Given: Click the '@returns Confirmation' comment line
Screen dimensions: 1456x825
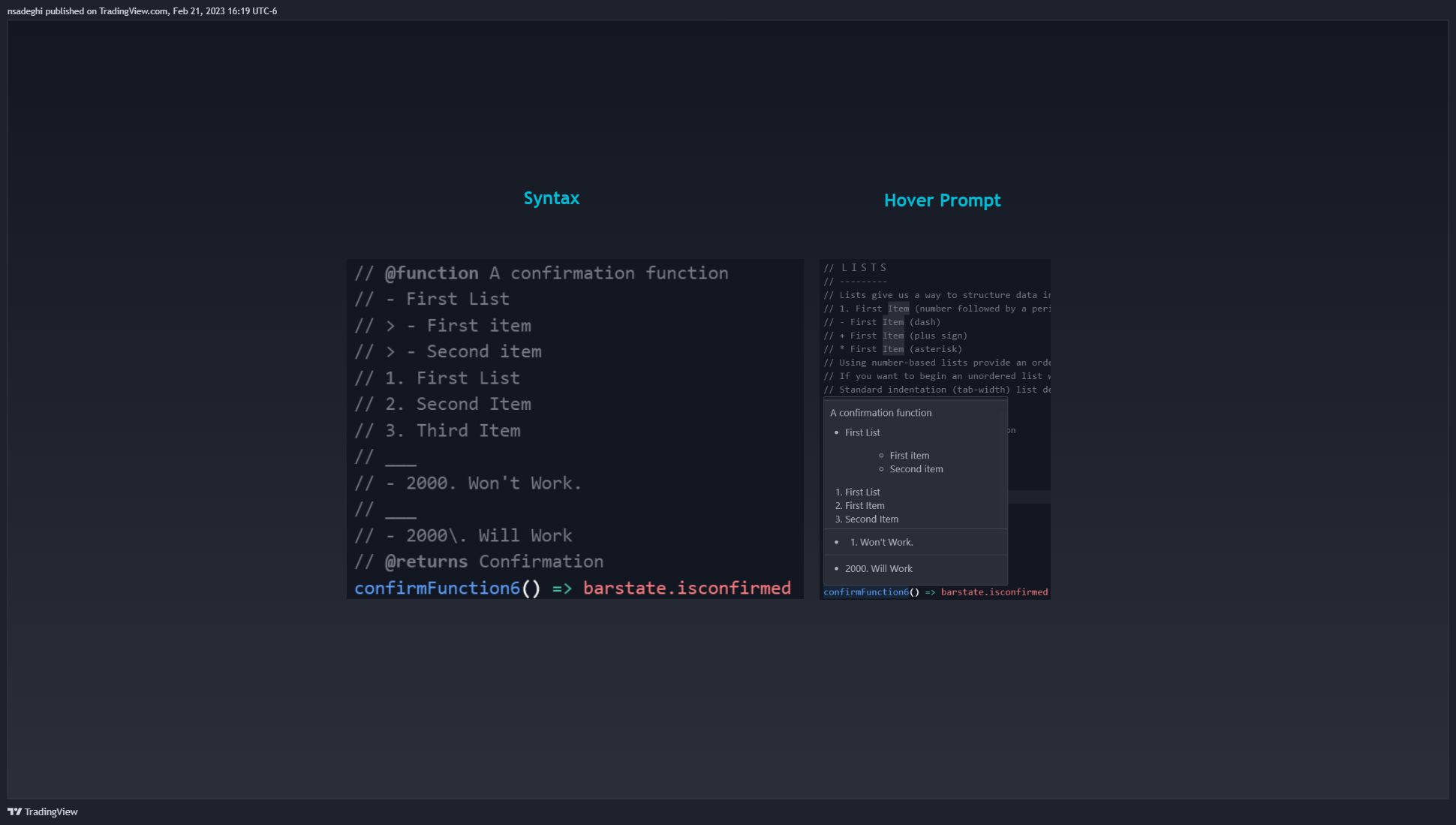Looking at the screenshot, I should (x=479, y=562).
